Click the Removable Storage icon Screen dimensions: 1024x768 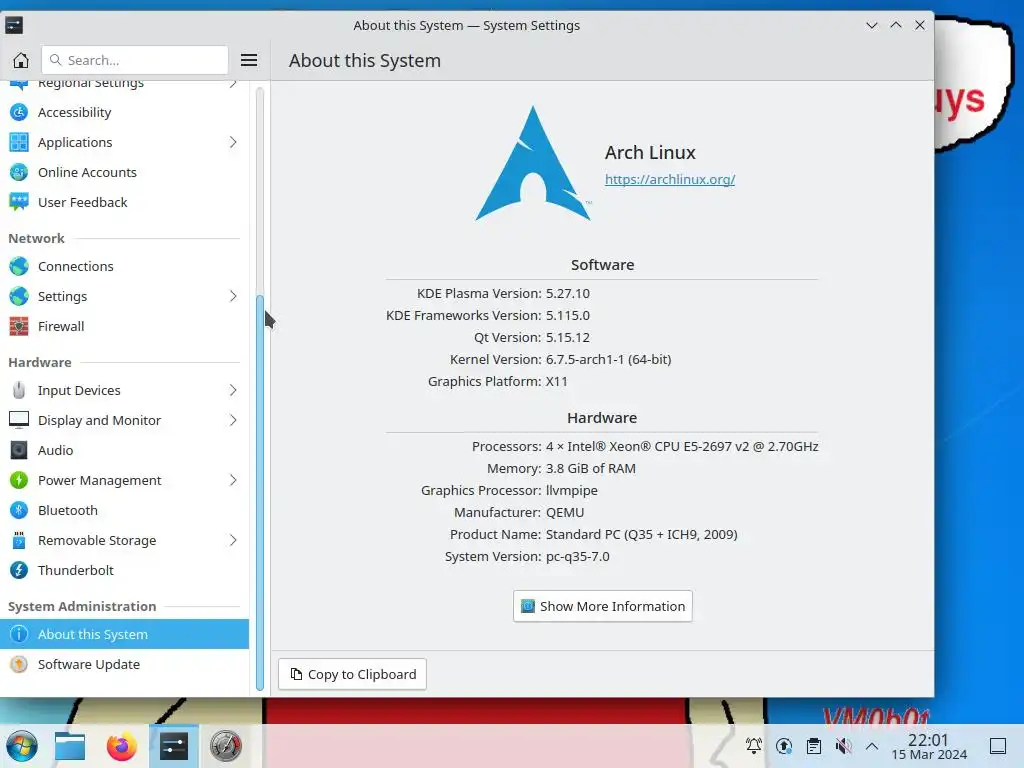pos(19,540)
